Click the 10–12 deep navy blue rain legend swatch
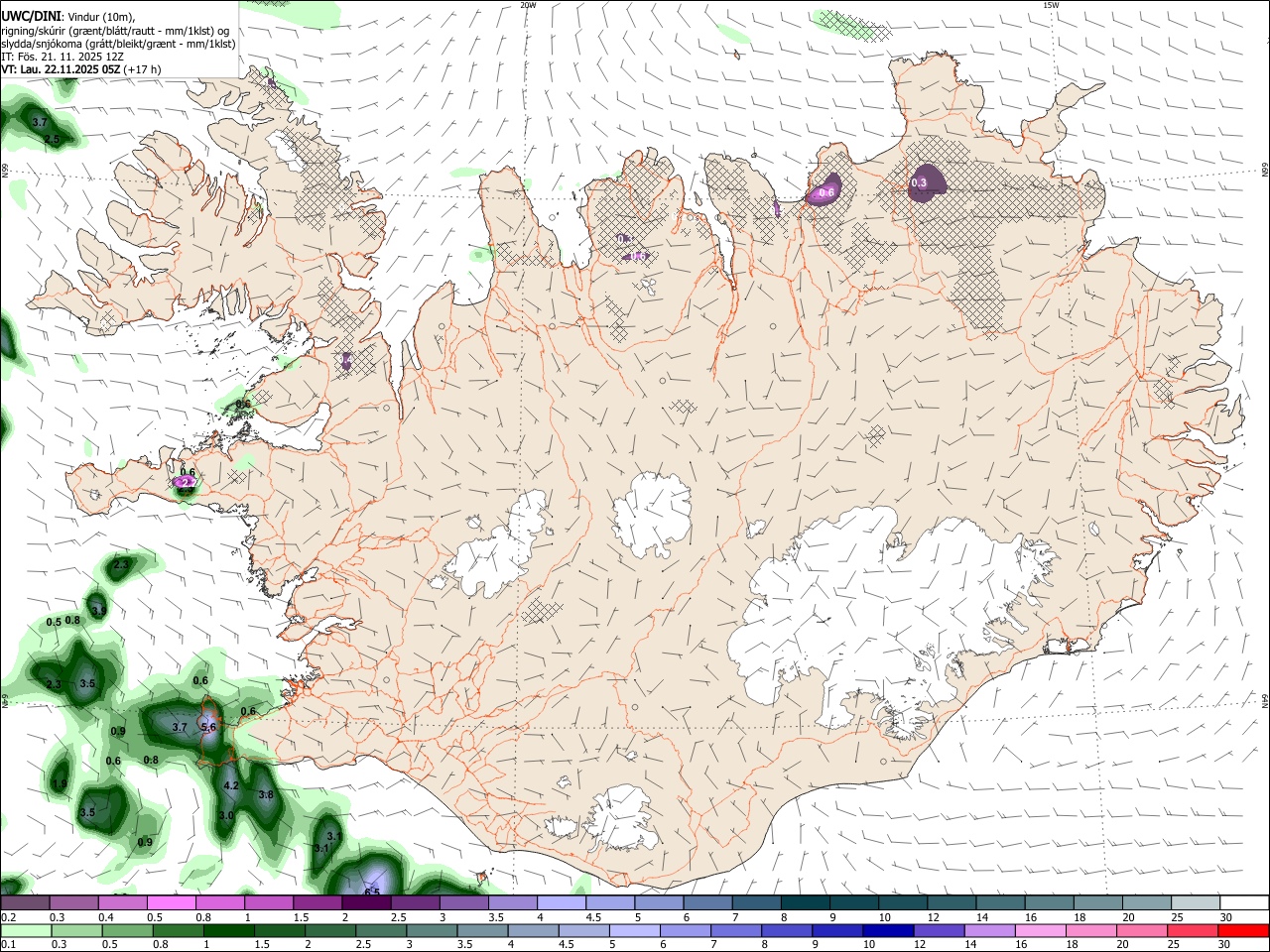The width and height of the screenshot is (1270, 952). click(887, 931)
